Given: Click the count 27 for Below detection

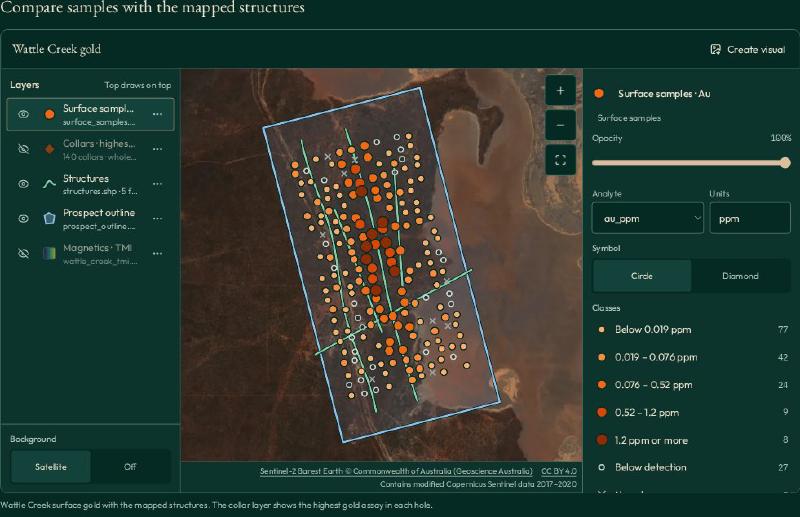Looking at the screenshot, I should 783,467.
